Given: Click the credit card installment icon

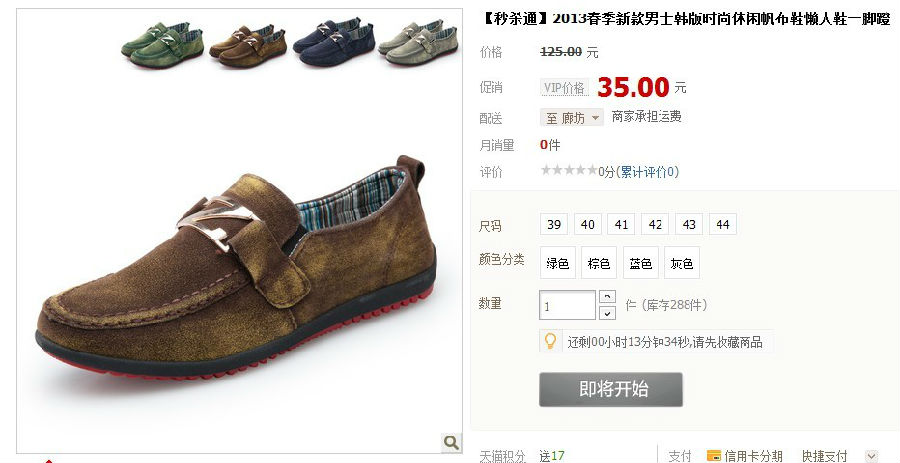Looking at the screenshot, I should click(713, 456).
